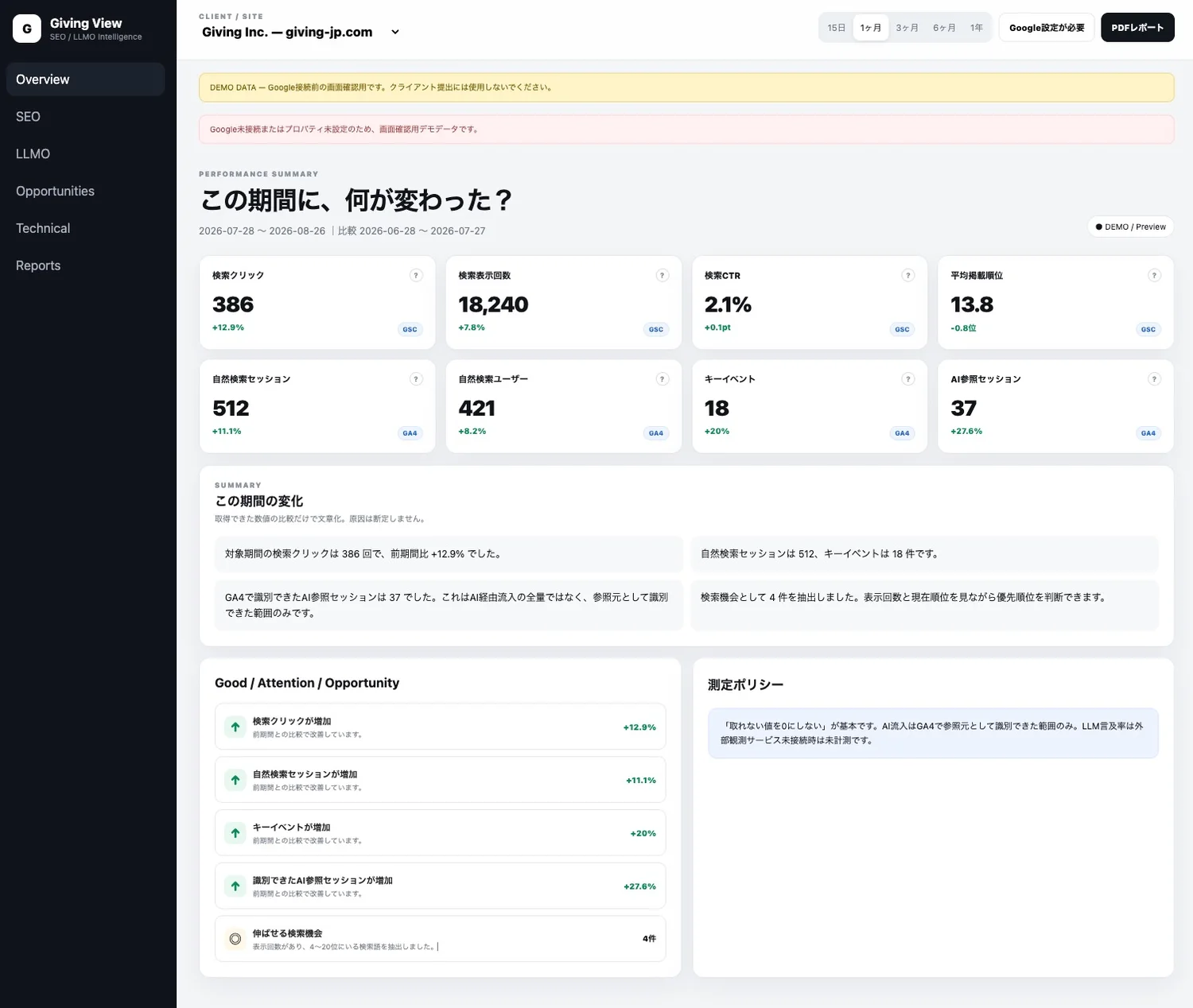Screen dimensions: 1193x1008
Task: Click the この期間に、何が変わった？ heading
Action: 356,200
